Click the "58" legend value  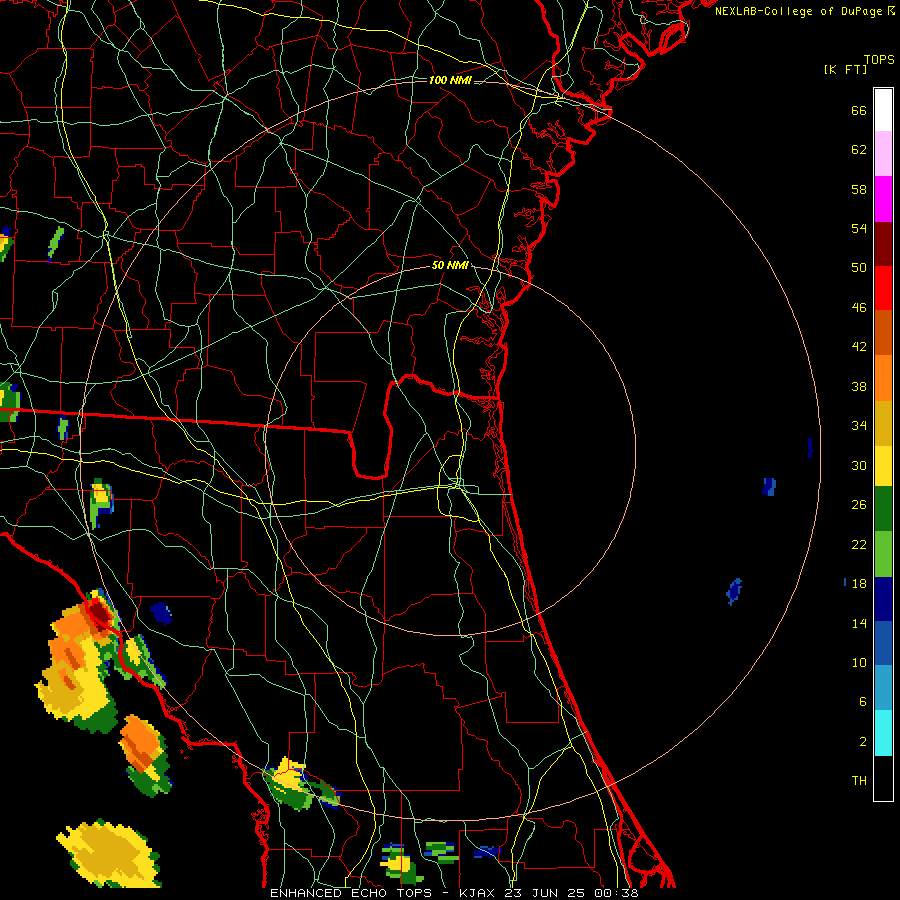pos(859,190)
